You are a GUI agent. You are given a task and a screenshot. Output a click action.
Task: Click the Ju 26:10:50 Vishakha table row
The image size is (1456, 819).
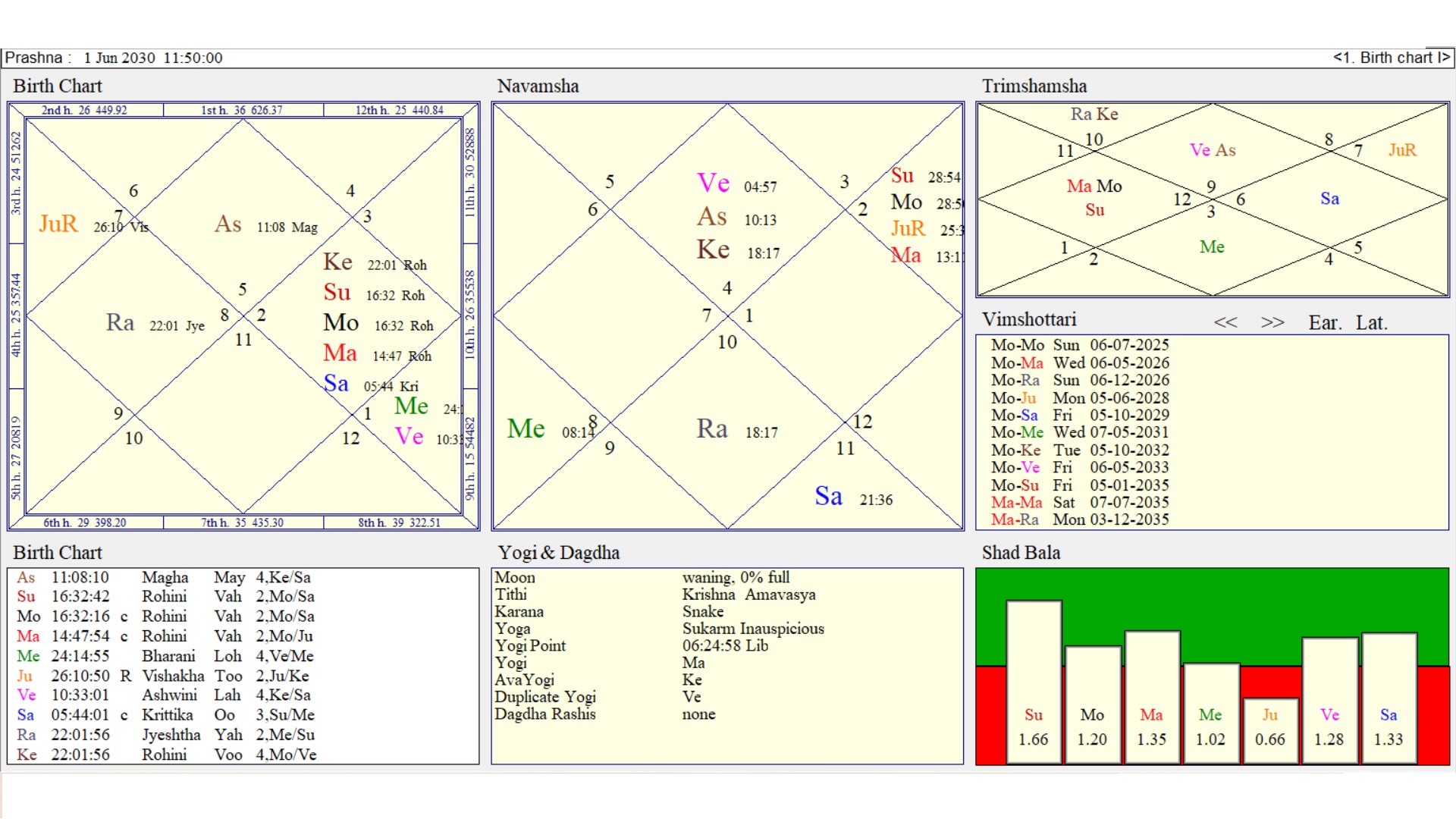[163, 676]
